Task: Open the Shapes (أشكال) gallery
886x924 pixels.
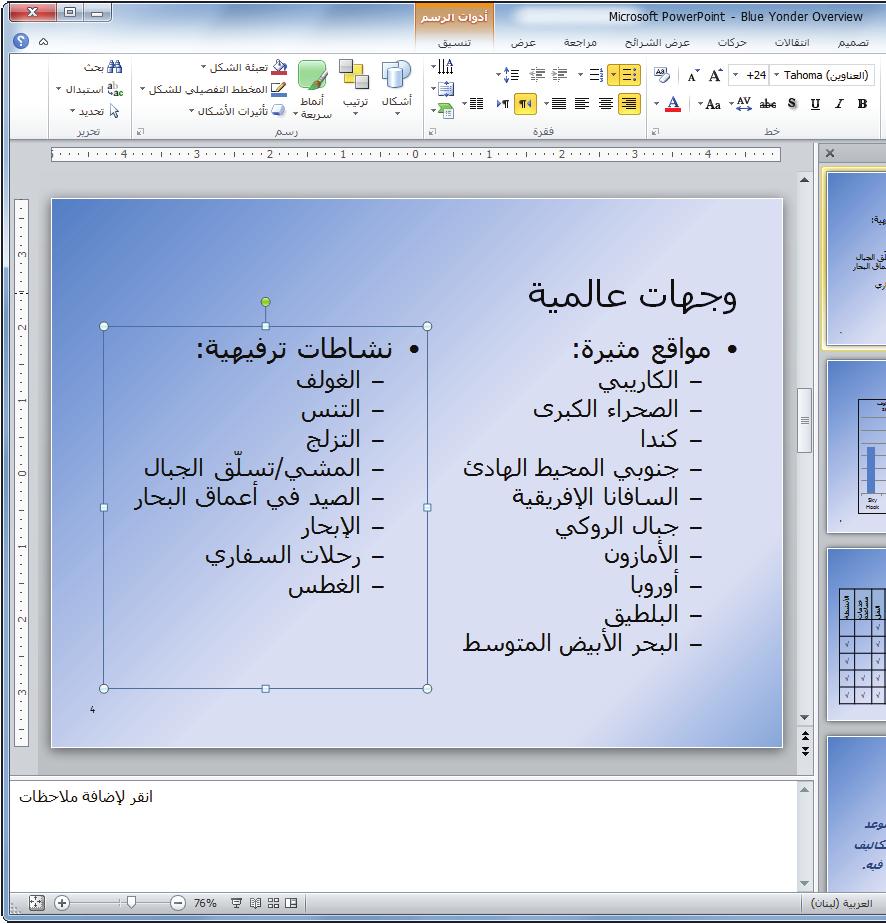Action: click(396, 86)
